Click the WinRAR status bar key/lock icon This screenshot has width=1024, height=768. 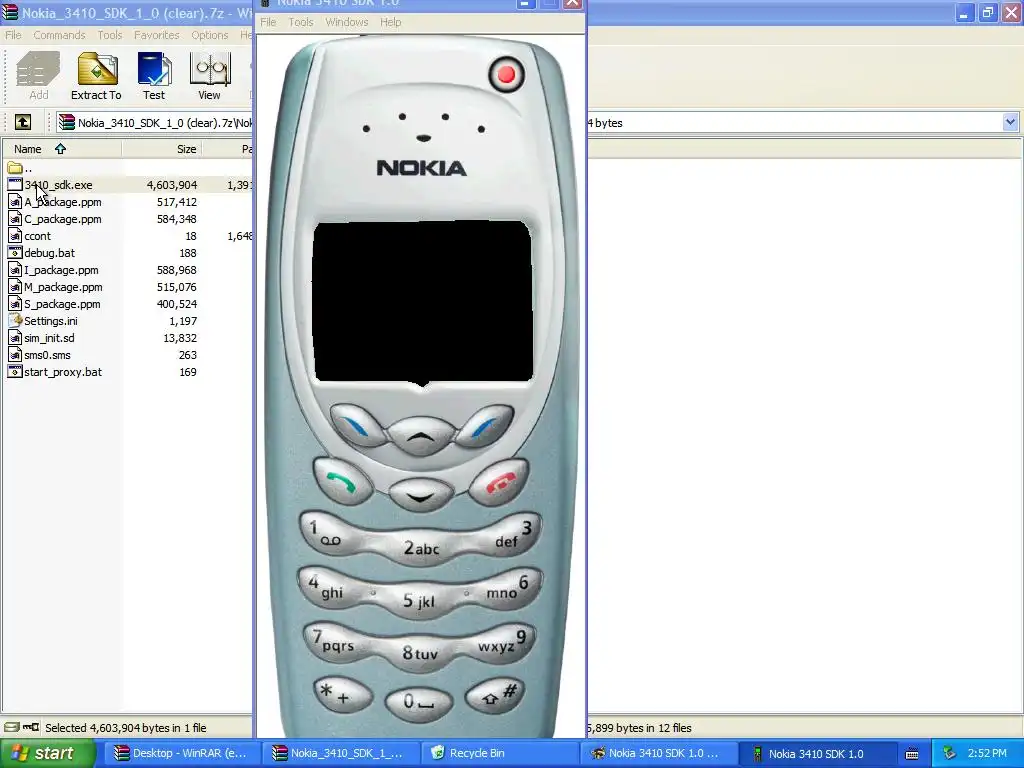click(31, 727)
